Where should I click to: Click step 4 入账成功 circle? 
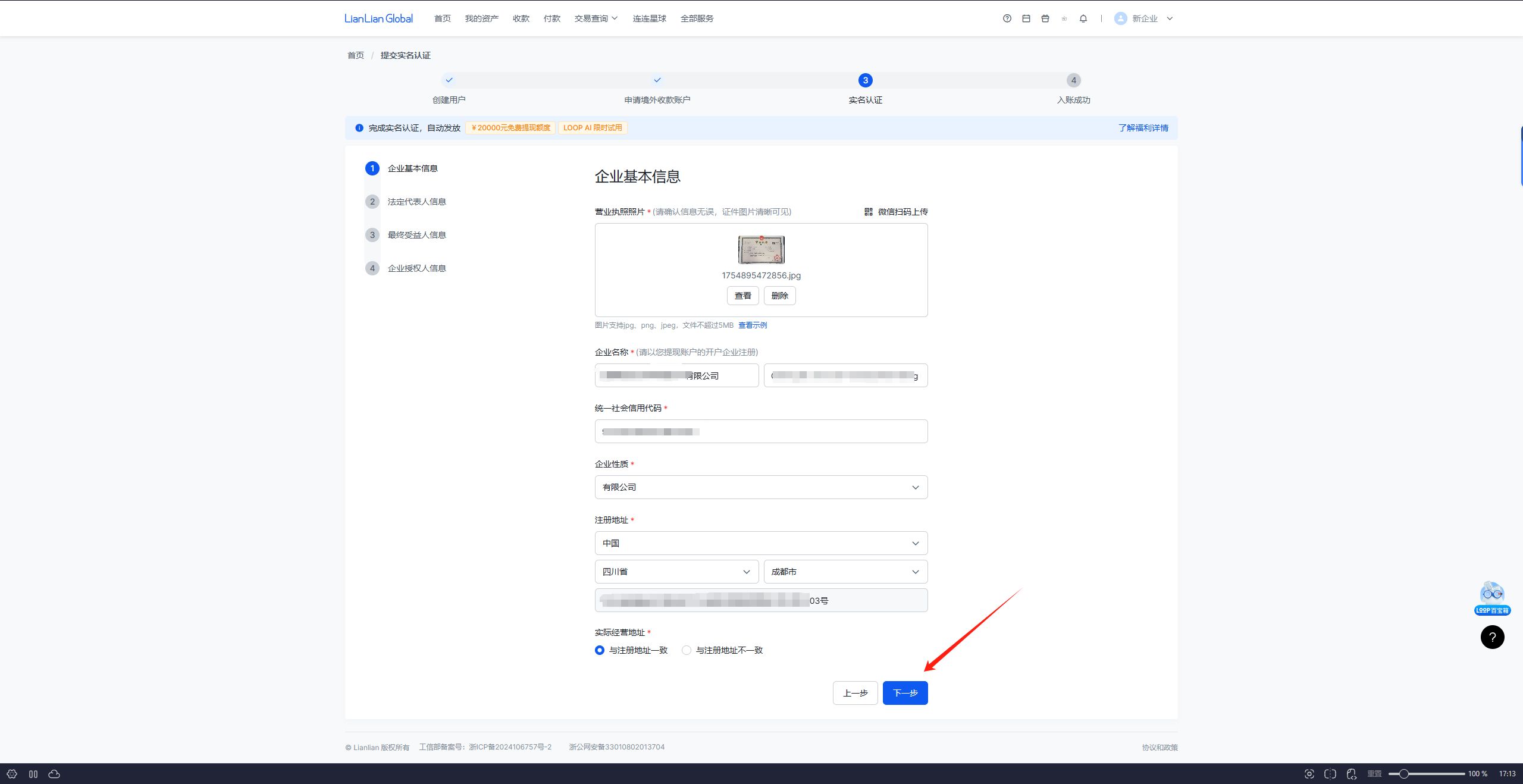pyautogui.click(x=1074, y=80)
